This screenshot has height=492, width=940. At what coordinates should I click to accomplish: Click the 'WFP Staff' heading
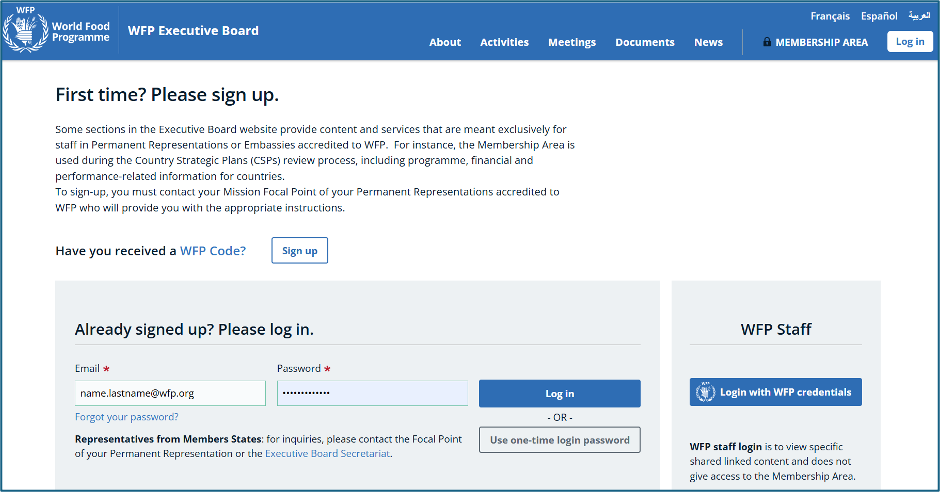pyautogui.click(x=776, y=330)
